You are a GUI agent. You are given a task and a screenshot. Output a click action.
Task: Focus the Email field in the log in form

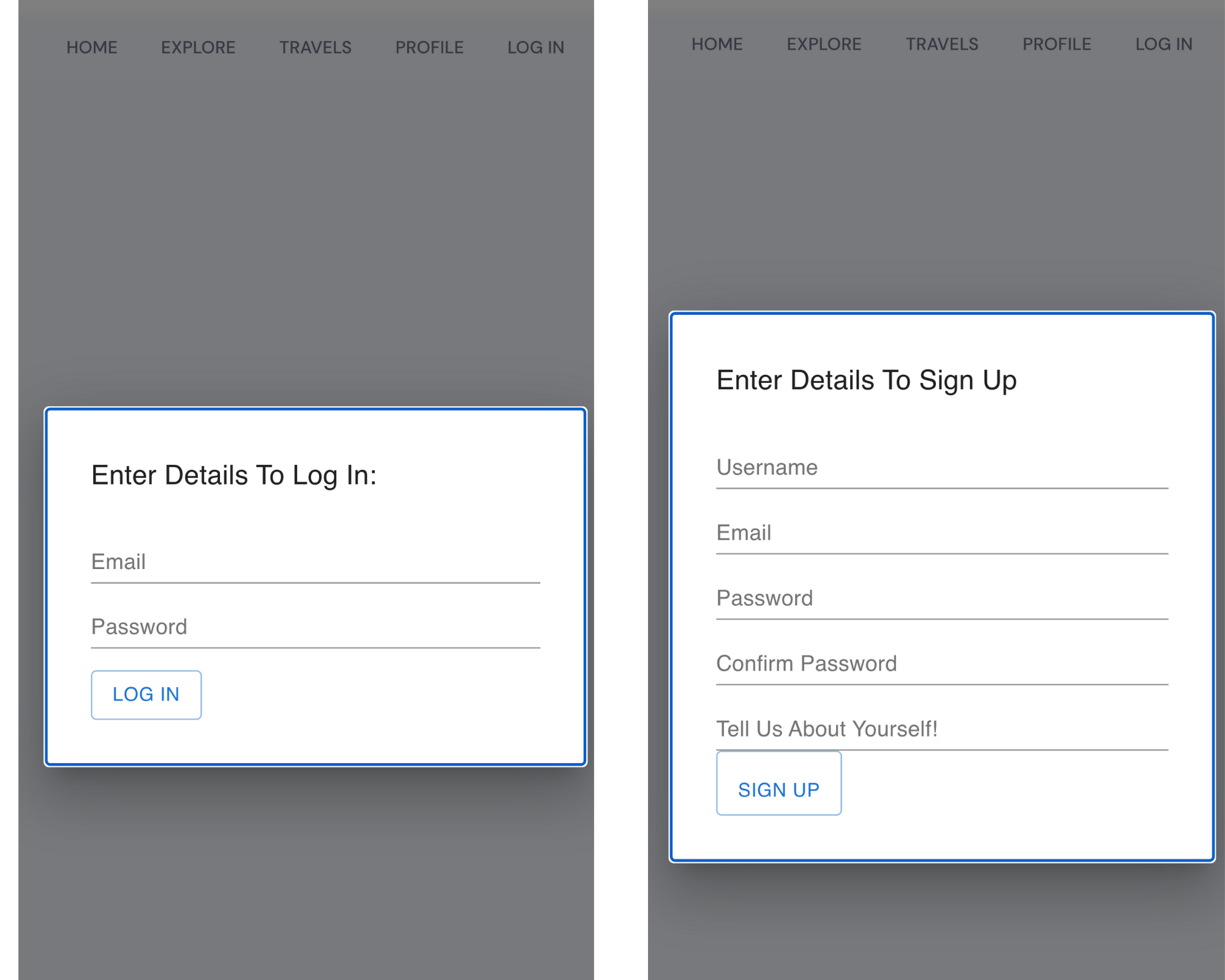coord(315,562)
